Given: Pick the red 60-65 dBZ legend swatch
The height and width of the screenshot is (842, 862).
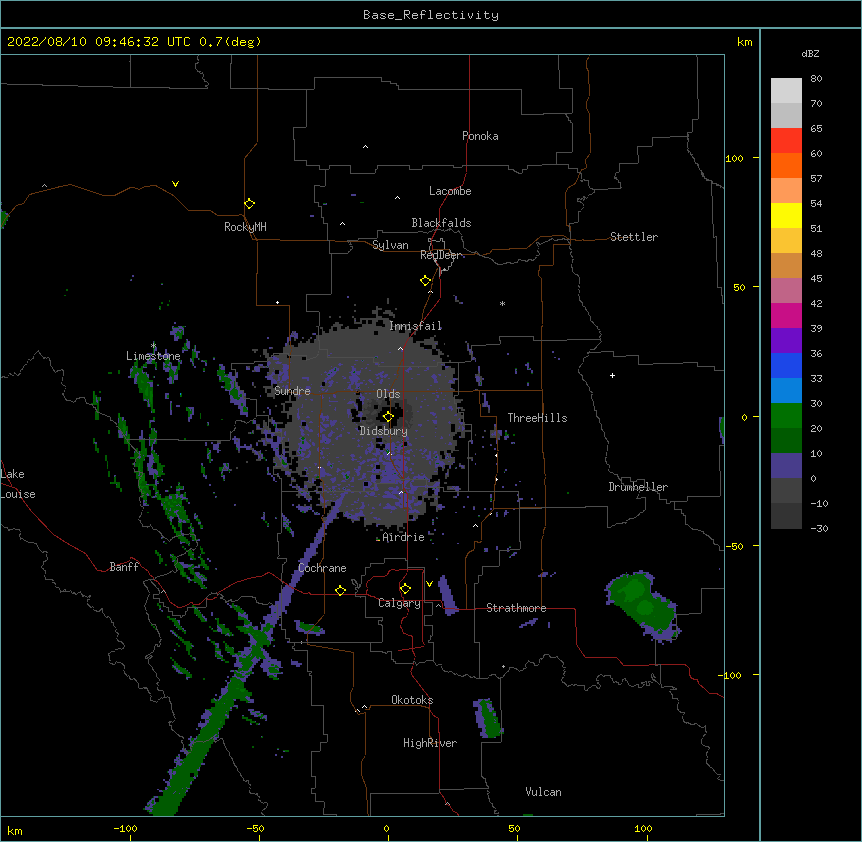Looking at the screenshot, I should point(786,140).
